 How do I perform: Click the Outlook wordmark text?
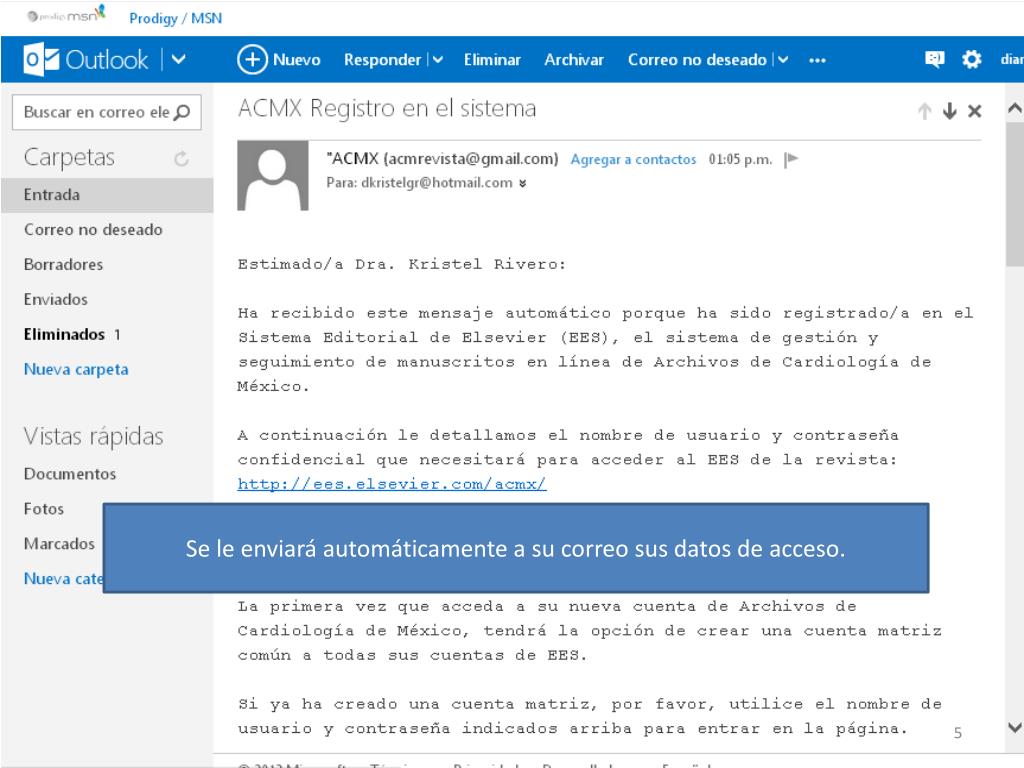[107, 60]
